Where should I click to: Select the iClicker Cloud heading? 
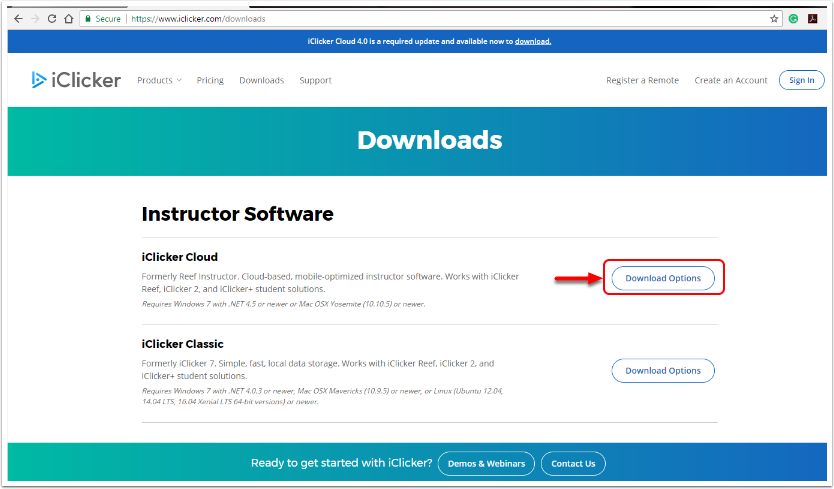180,257
